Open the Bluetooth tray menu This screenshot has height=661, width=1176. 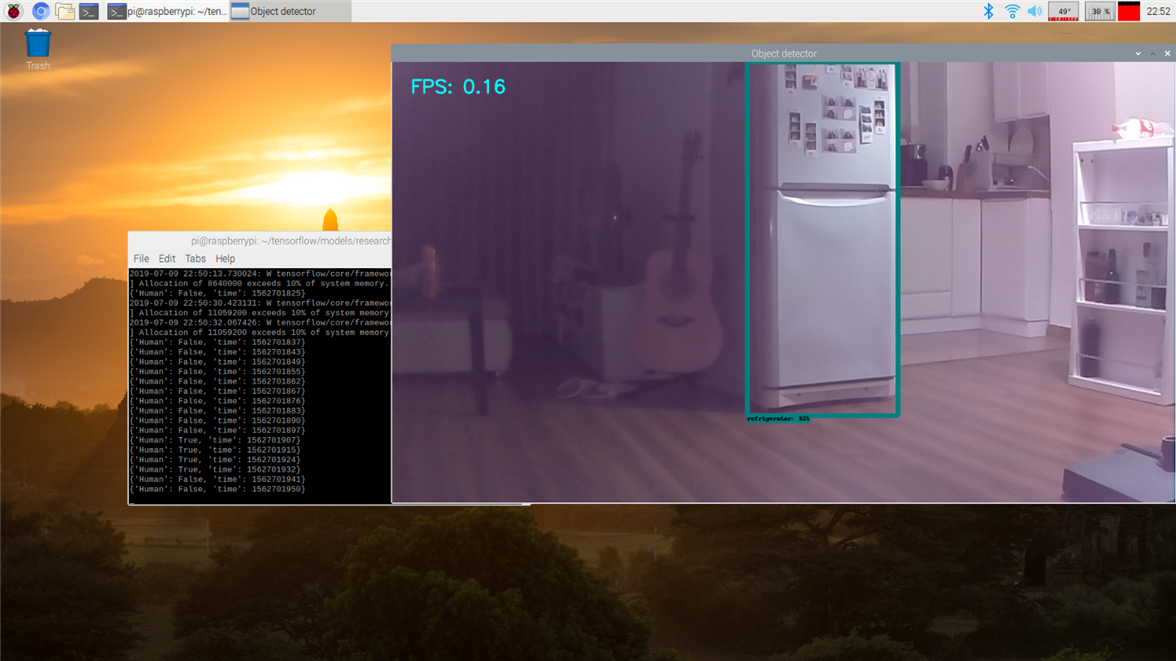pyautogui.click(x=988, y=11)
